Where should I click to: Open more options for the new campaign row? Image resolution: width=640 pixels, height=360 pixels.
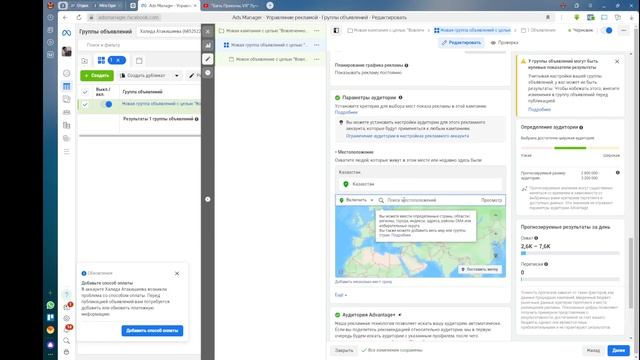(x=317, y=31)
